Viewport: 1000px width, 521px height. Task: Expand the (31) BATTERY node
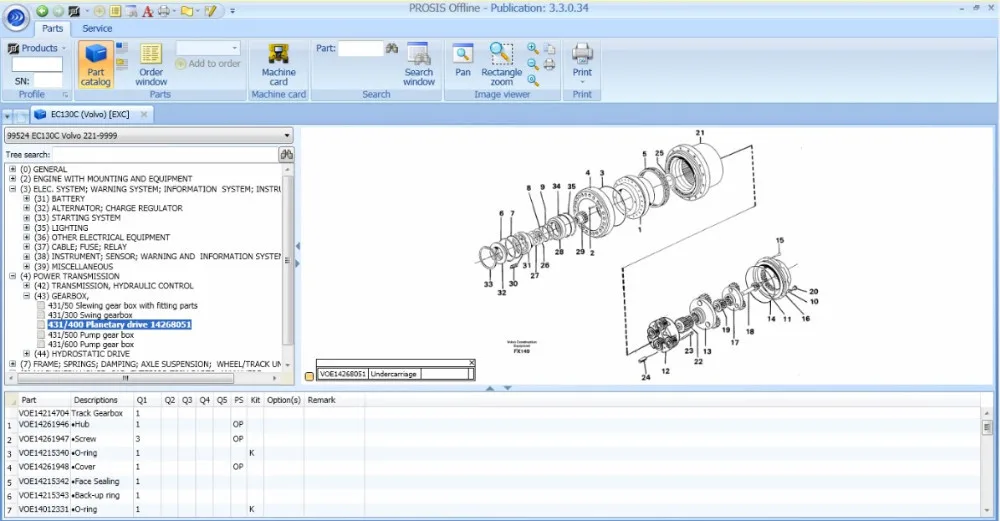point(26,198)
